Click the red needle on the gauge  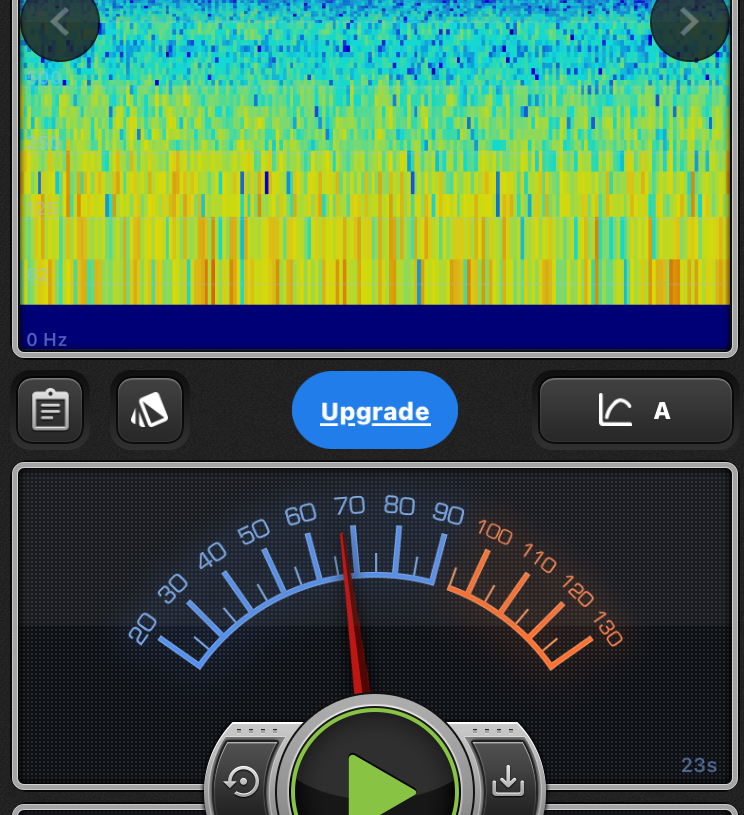pos(352,610)
